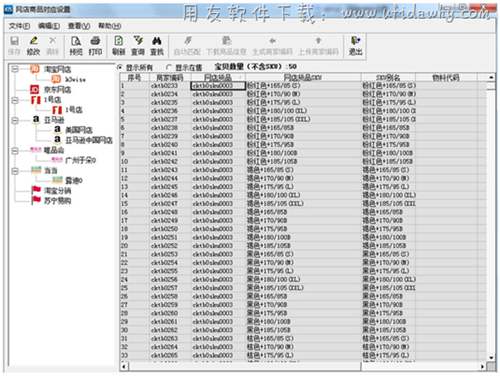The width and height of the screenshot is (500, 378).
Task: Select the 唯品会 parent tree node
Action: [54, 150]
